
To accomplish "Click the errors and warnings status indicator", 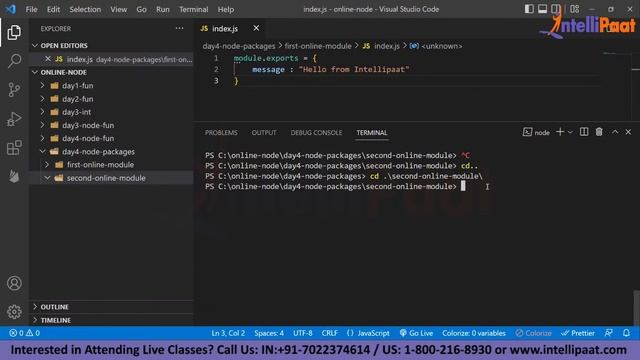I will 24,333.
